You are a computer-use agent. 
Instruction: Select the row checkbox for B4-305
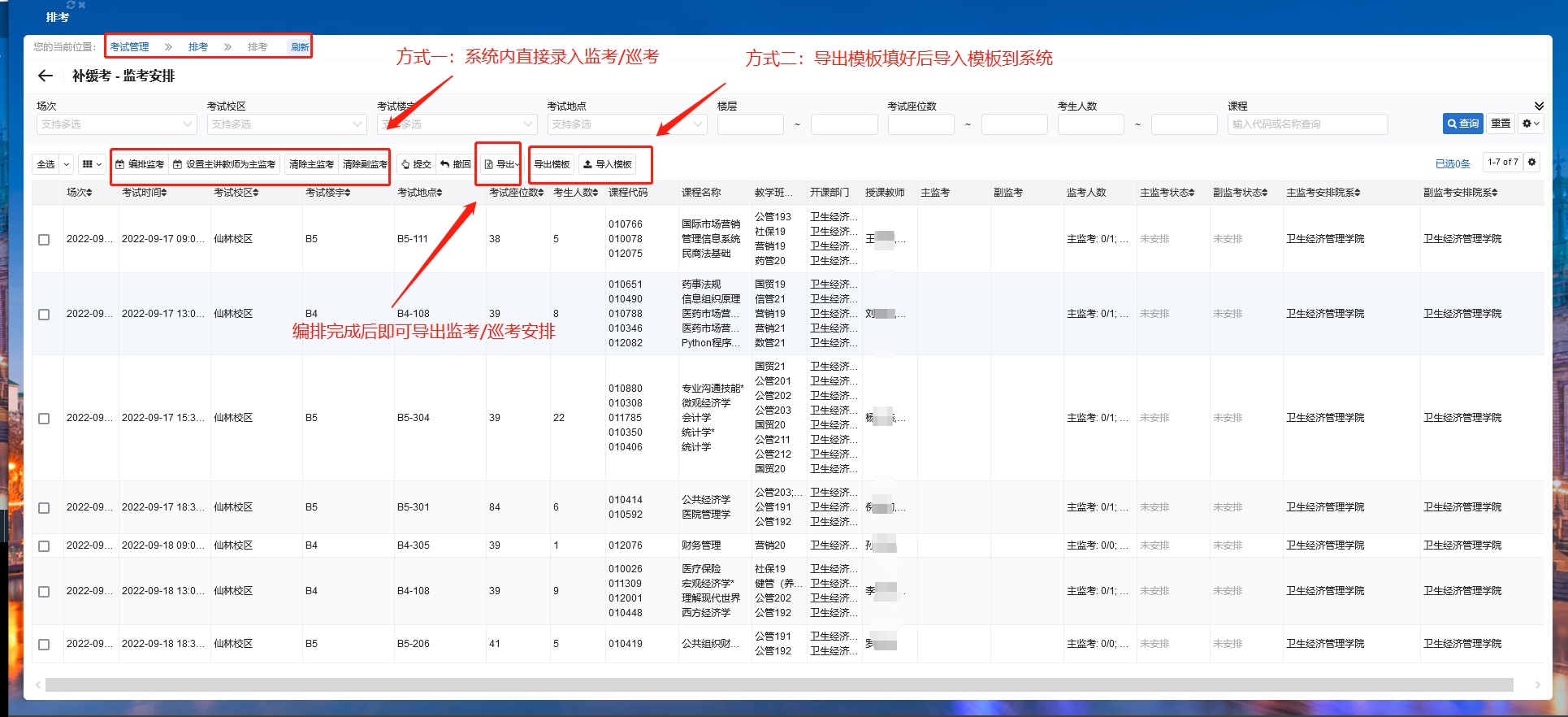point(44,546)
